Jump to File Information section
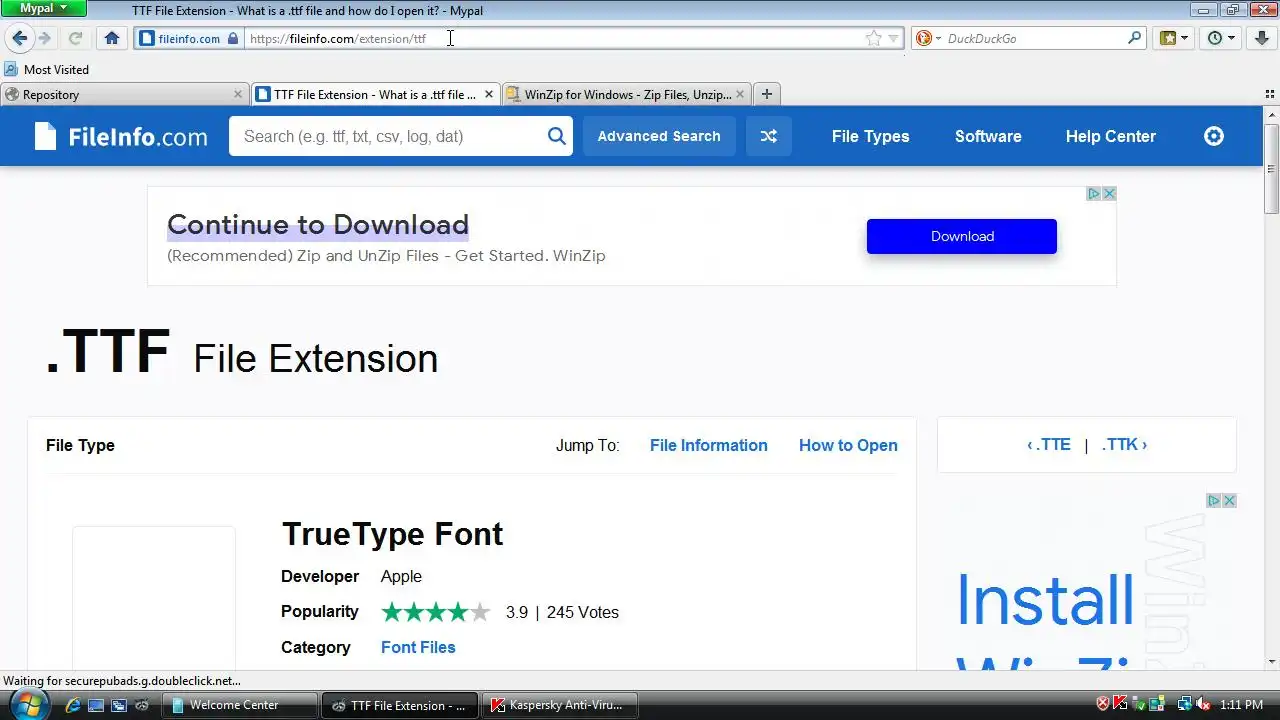The image size is (1280, 720). coord(709,445)
